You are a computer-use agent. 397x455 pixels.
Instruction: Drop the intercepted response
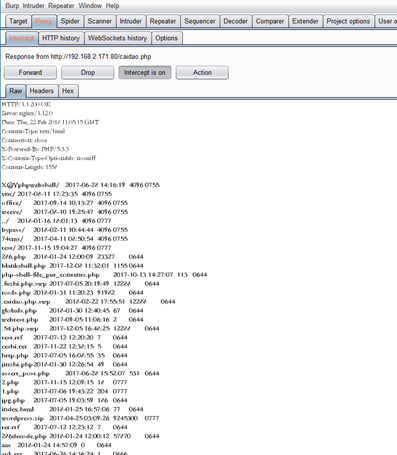[x=88, y=72]
